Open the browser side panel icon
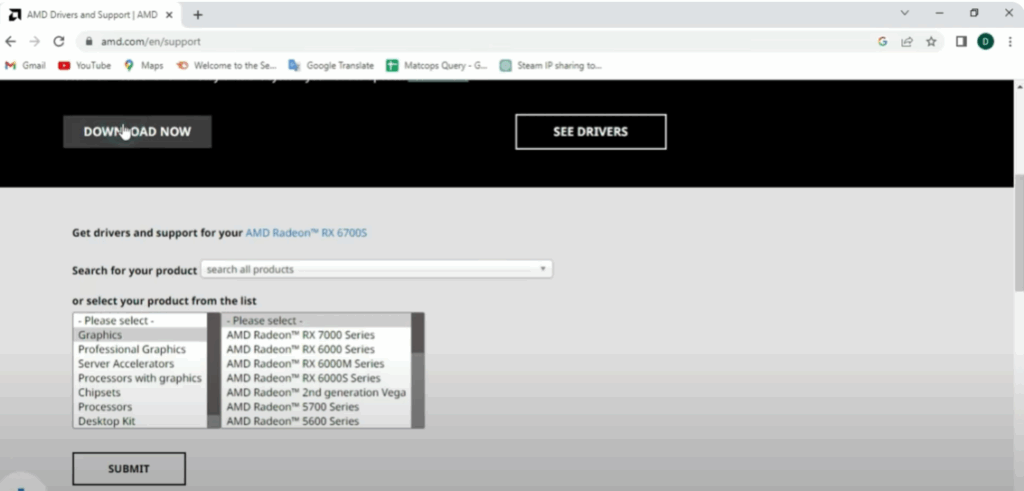The image size is (1024, 491). pyautogui.click(x=961, y=41)
